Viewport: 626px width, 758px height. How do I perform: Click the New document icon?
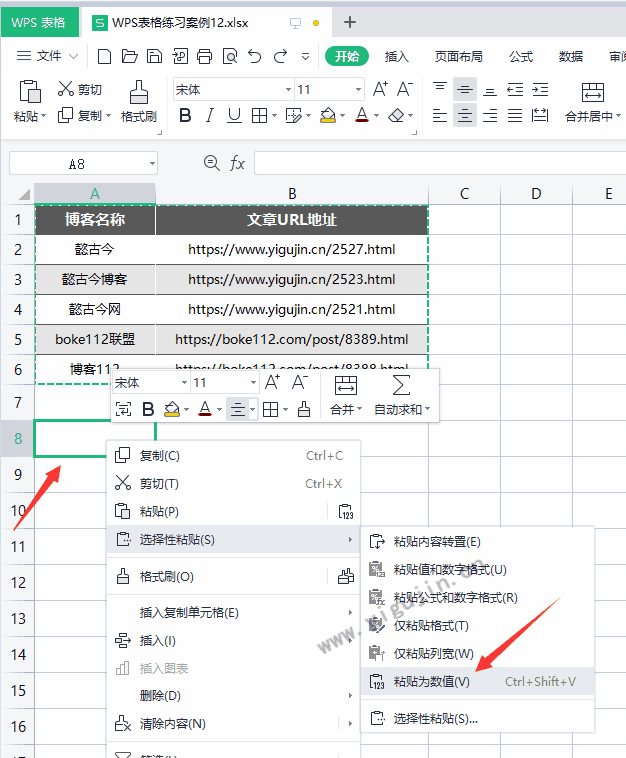(x=104, y=57)
